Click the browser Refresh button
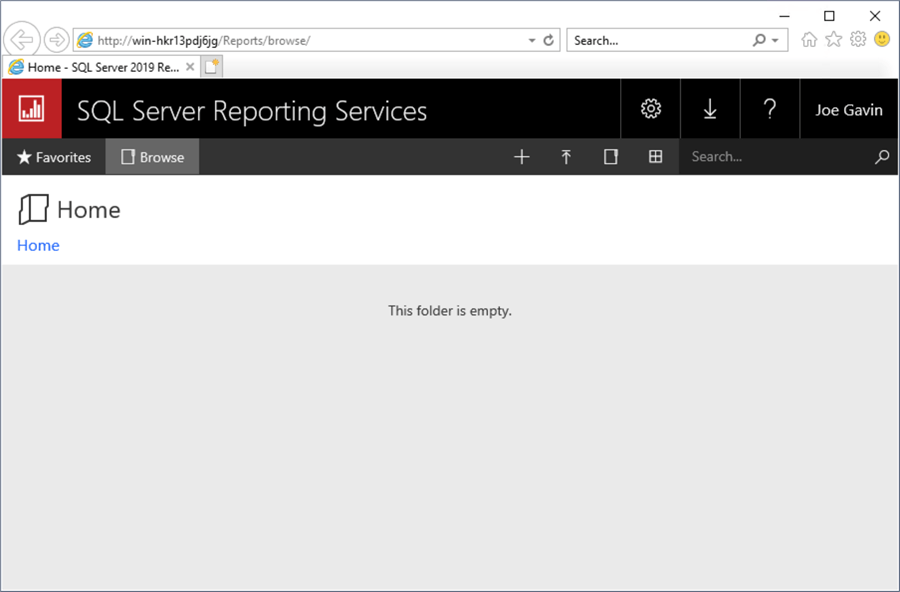Viewport: 900px width, 592px height. click(x=548, y=41)
